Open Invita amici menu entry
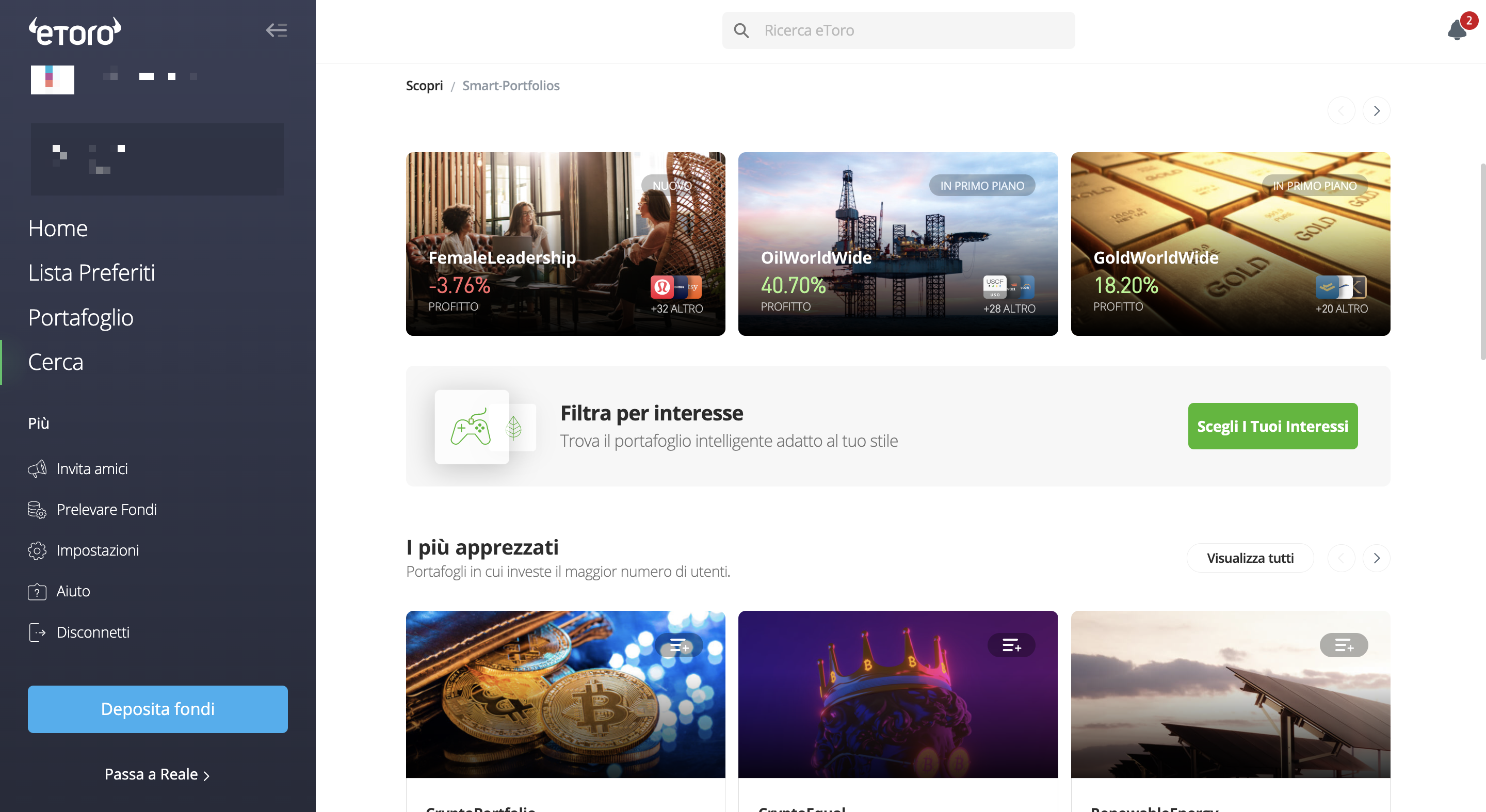The height and width of the screenshot is (812, 1486). (x=92, y=469)
